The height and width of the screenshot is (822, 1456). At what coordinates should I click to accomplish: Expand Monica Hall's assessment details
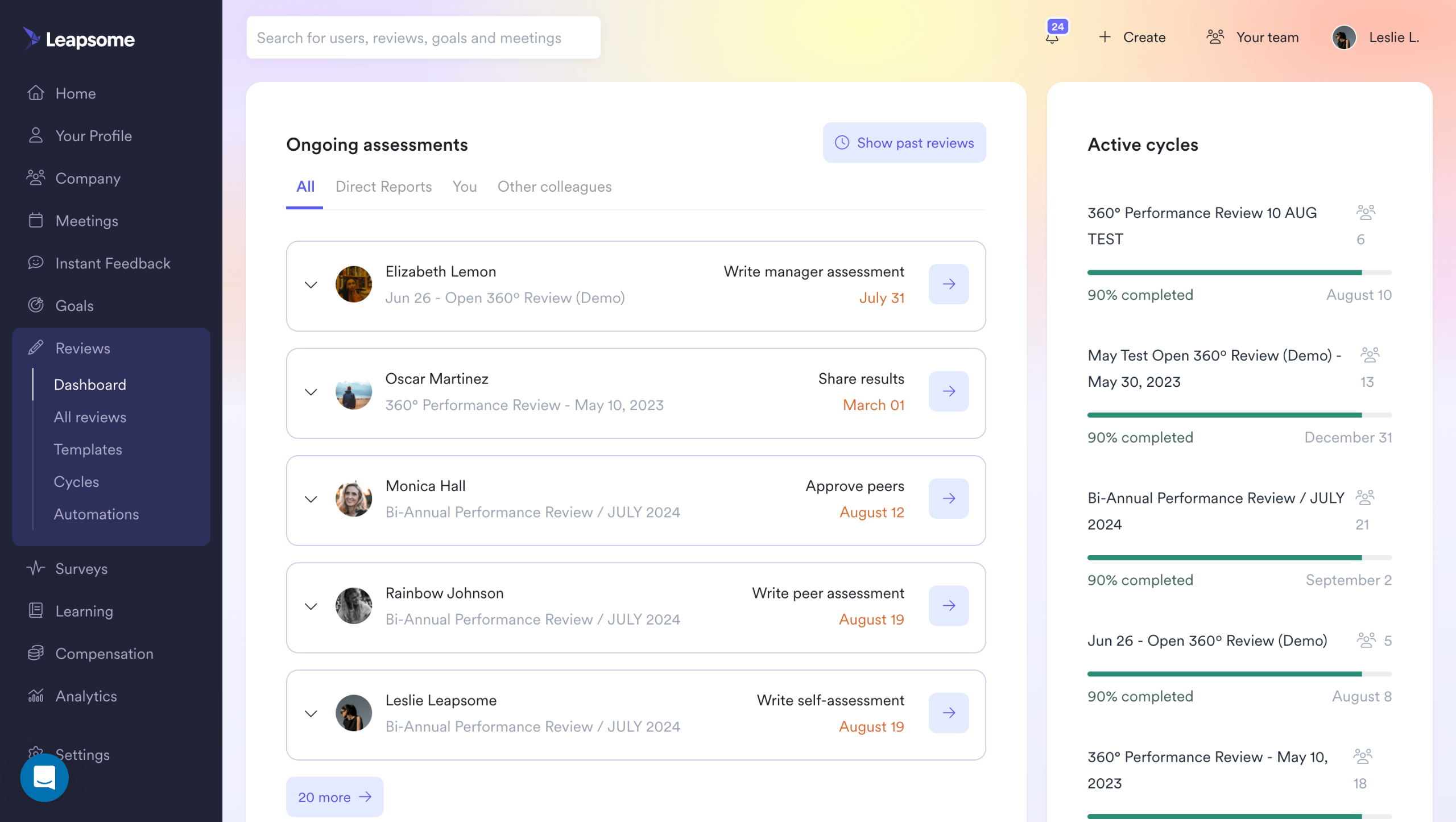(x=311, y=499)
